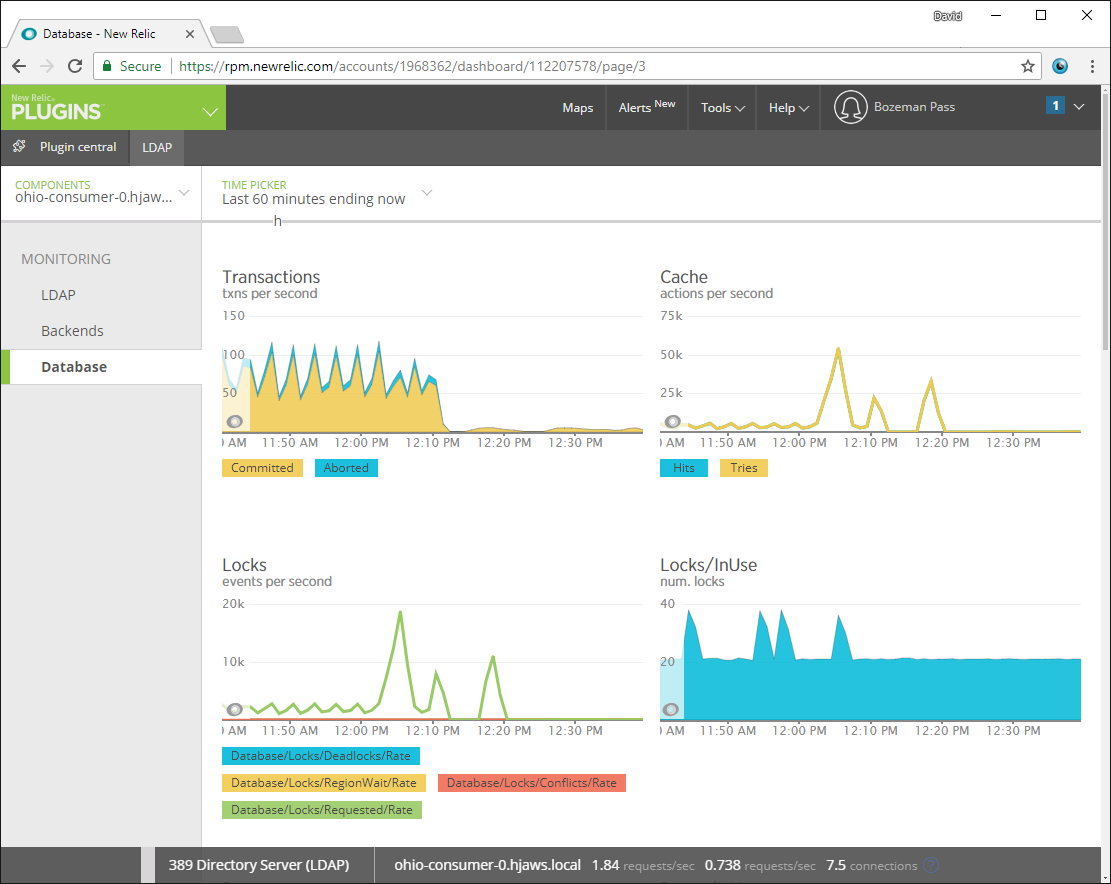
Task: Open the Tools dropdown menu
Action: click(723, 108)
